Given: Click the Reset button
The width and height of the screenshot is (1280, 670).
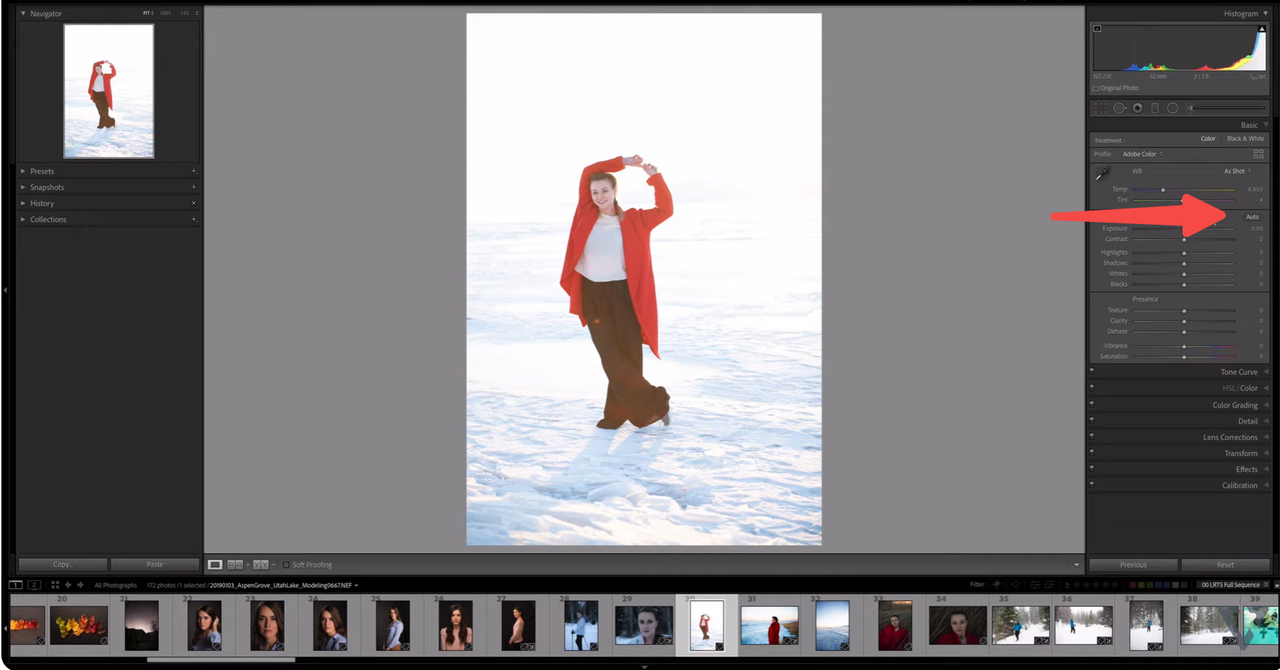Looking at the screenshot, I should tap(1225, 564).
